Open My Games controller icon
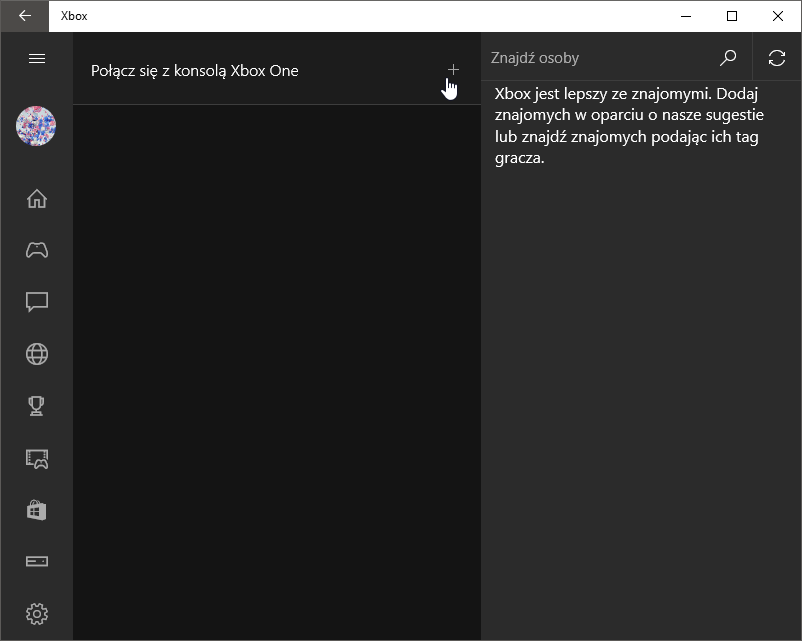 point(37,250)
